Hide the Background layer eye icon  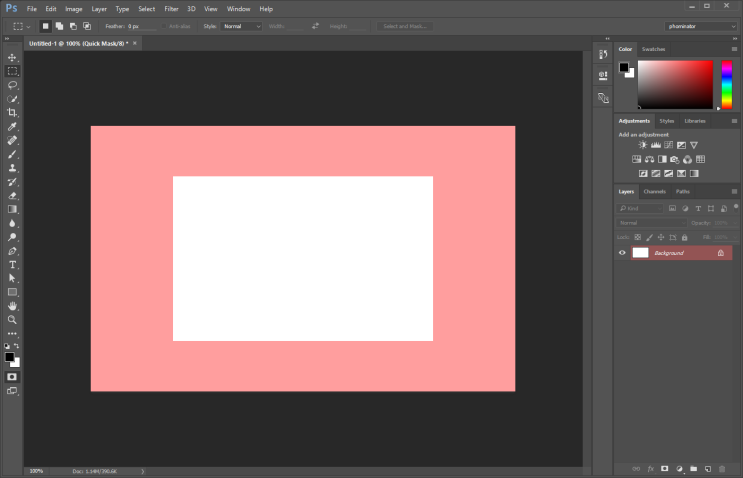(x=622, y=253)
